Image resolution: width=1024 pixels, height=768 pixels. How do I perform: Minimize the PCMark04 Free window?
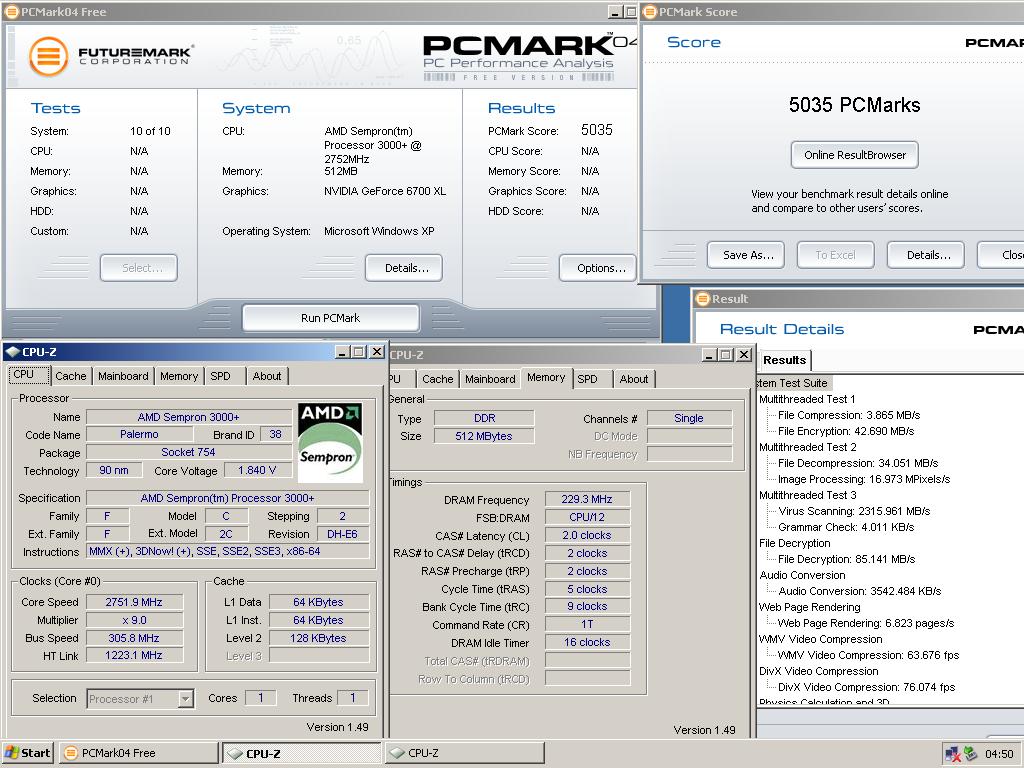(x=616, y=12)
